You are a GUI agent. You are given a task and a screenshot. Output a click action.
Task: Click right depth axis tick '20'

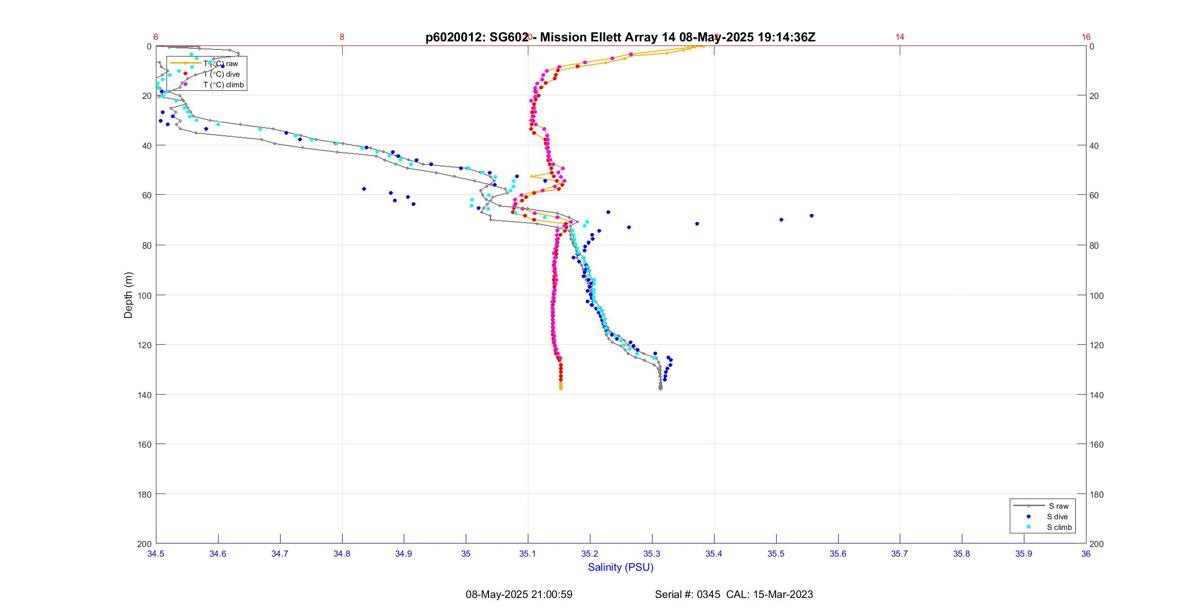(x=1096, y=96)
